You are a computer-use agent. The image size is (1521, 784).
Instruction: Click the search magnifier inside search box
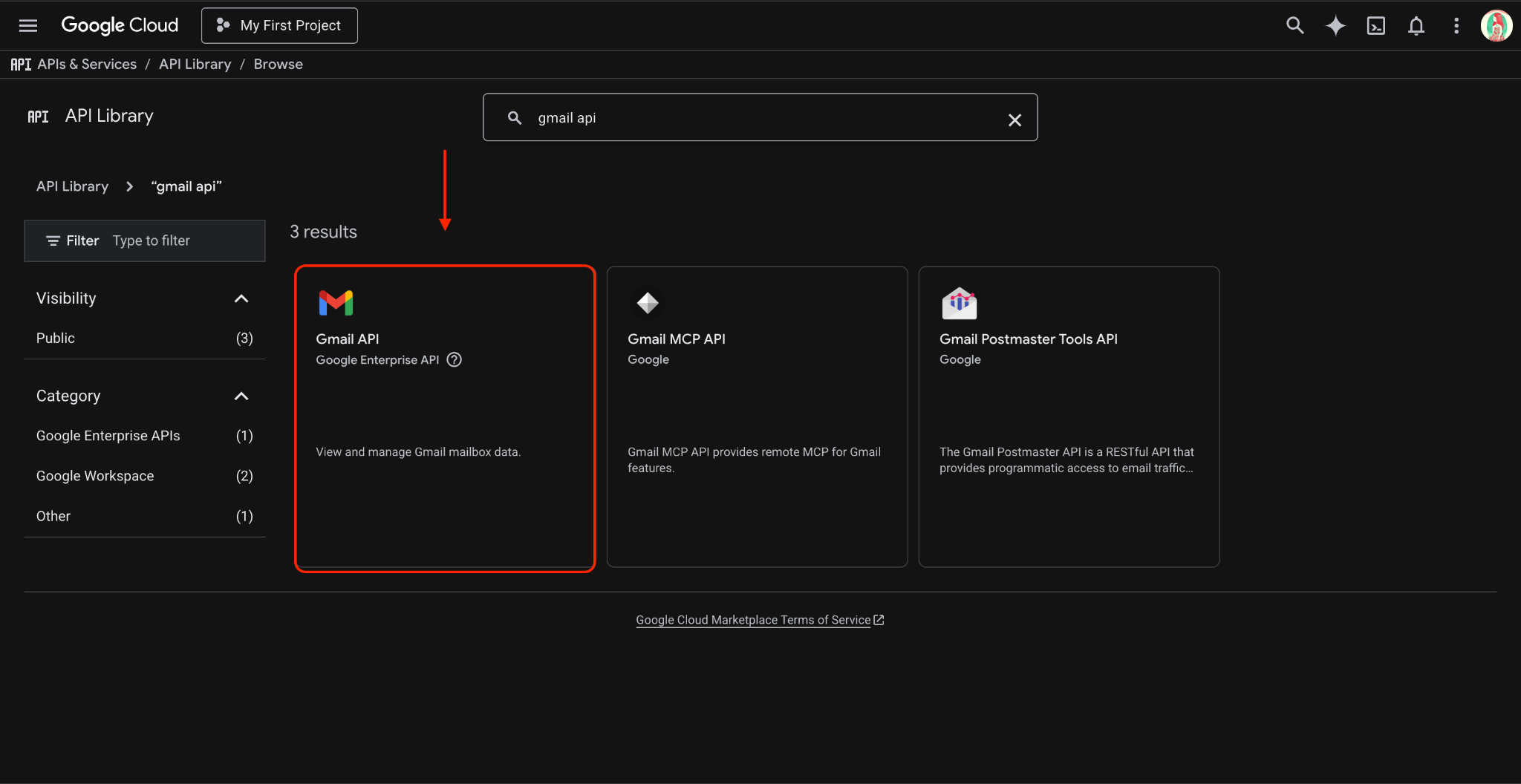514,117
